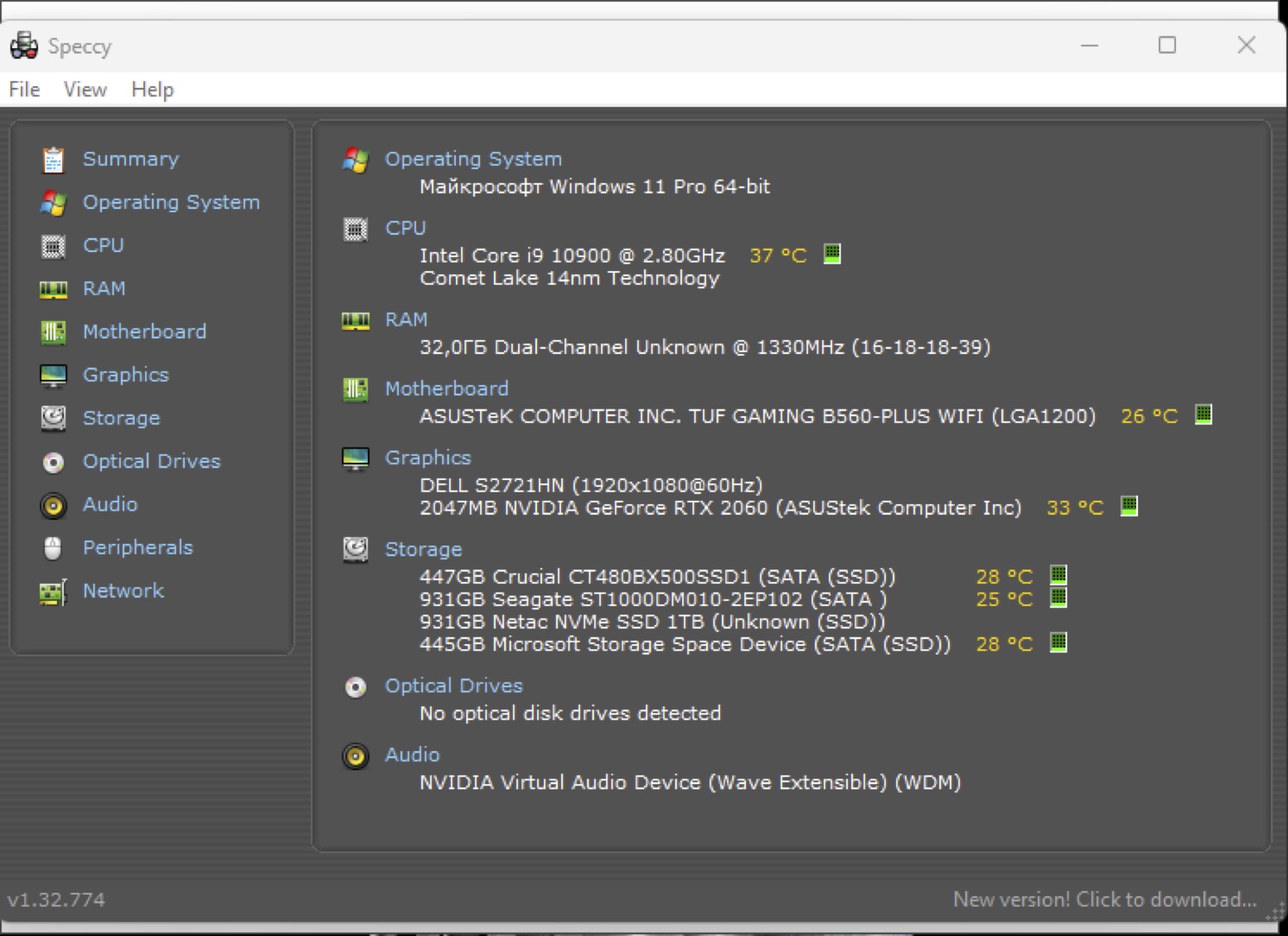Click the window resize grip corner
The width and height of the screenshot is (1288, 936).
click(x=1276, y=912)
